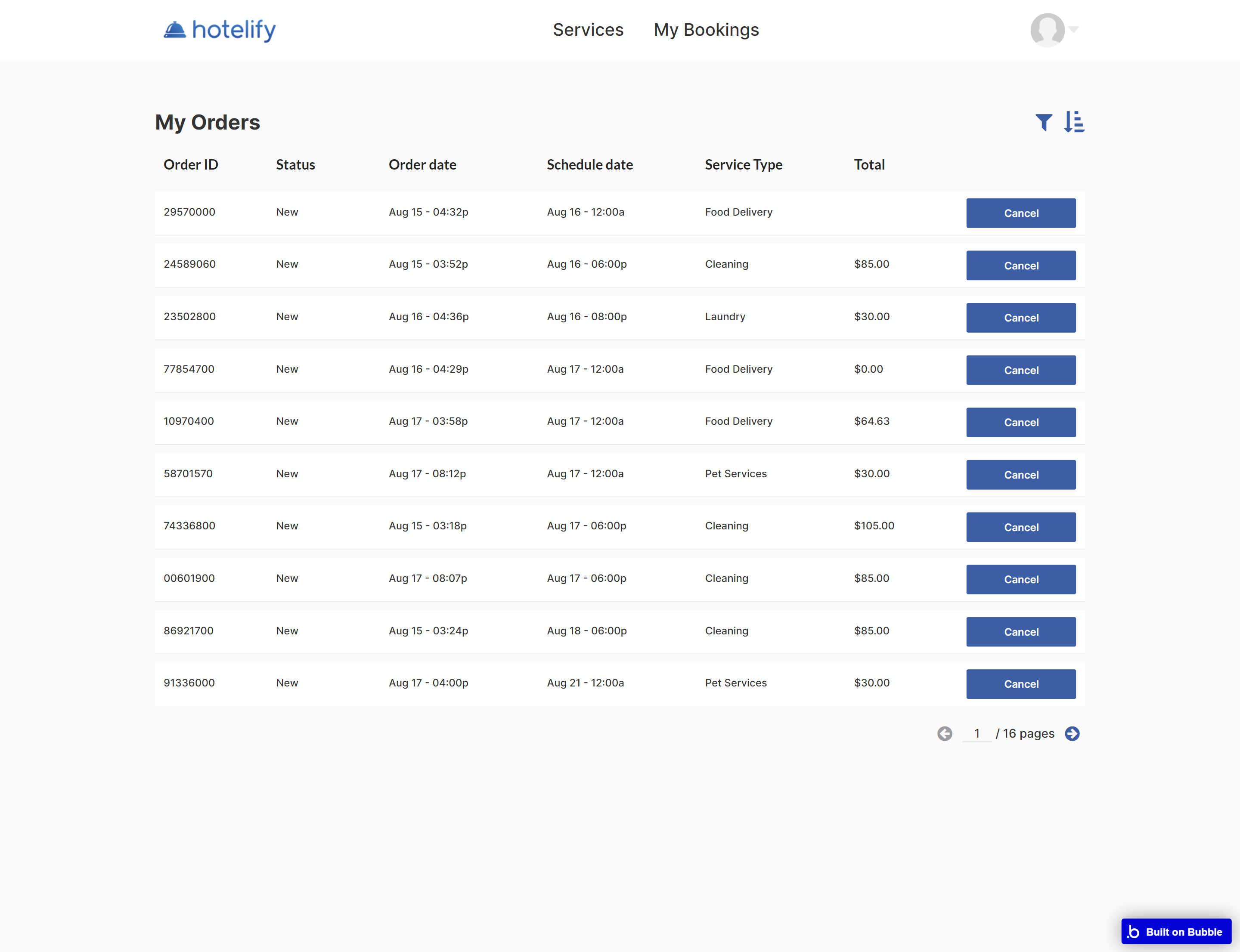The height and width of the screenshot is (952, 1240).
Task: Open the Built on Bubble badge
Action: (1176, 932)
